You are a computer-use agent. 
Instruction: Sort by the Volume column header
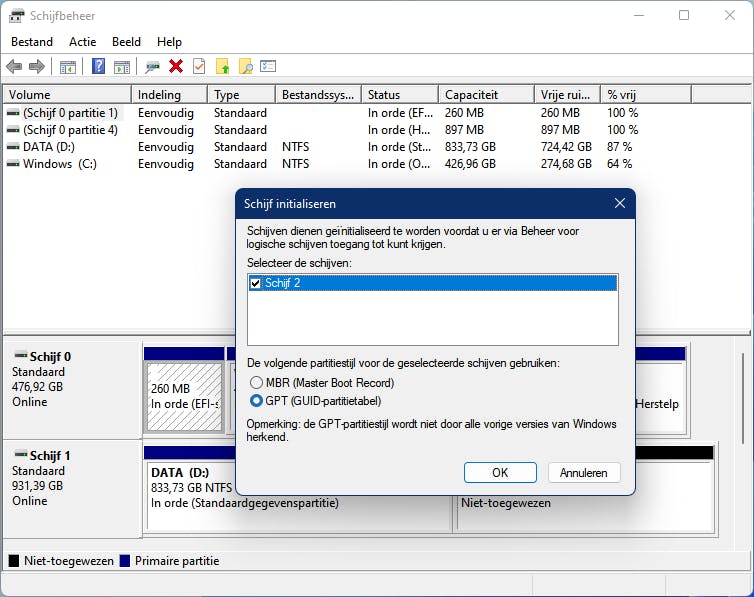(x=67, y=95)
